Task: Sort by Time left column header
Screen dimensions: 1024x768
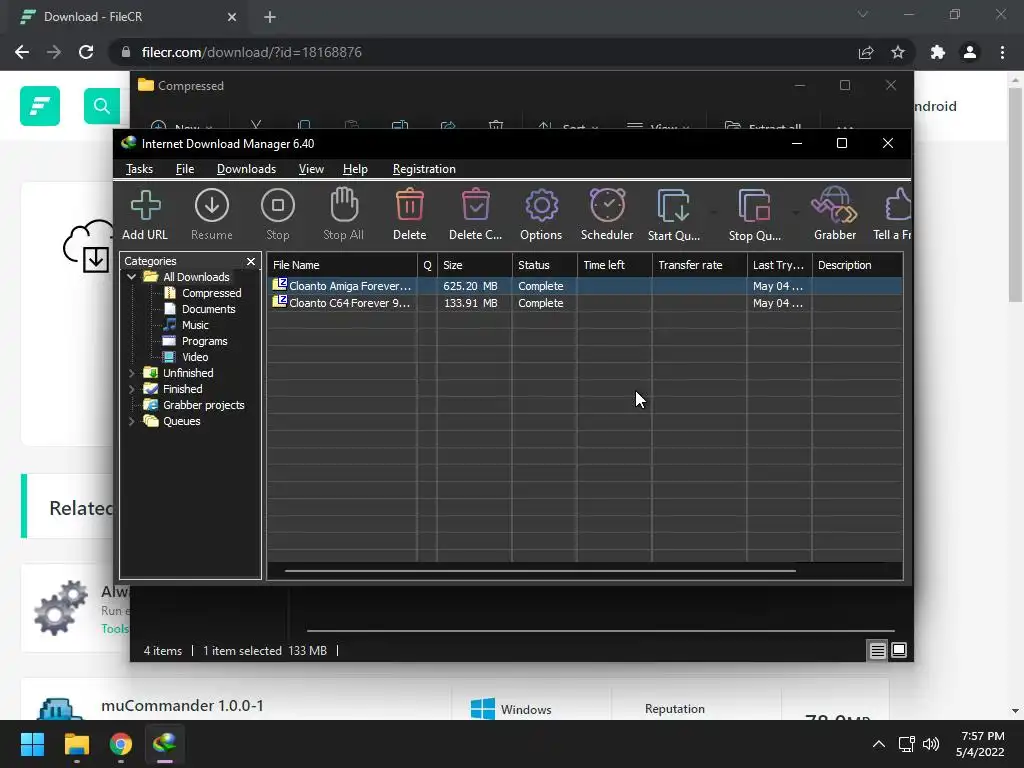Action: pyautogui.click(x=615, y=265)
